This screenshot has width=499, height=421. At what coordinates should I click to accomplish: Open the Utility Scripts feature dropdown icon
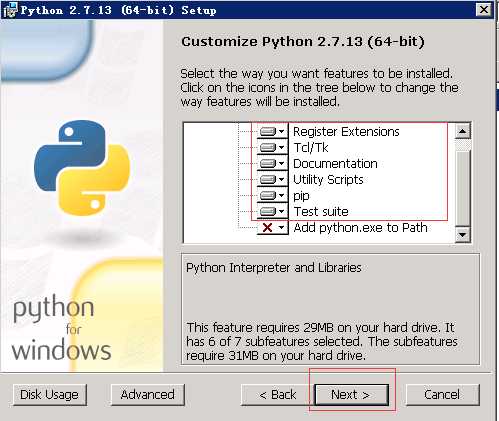click(272, 179)
